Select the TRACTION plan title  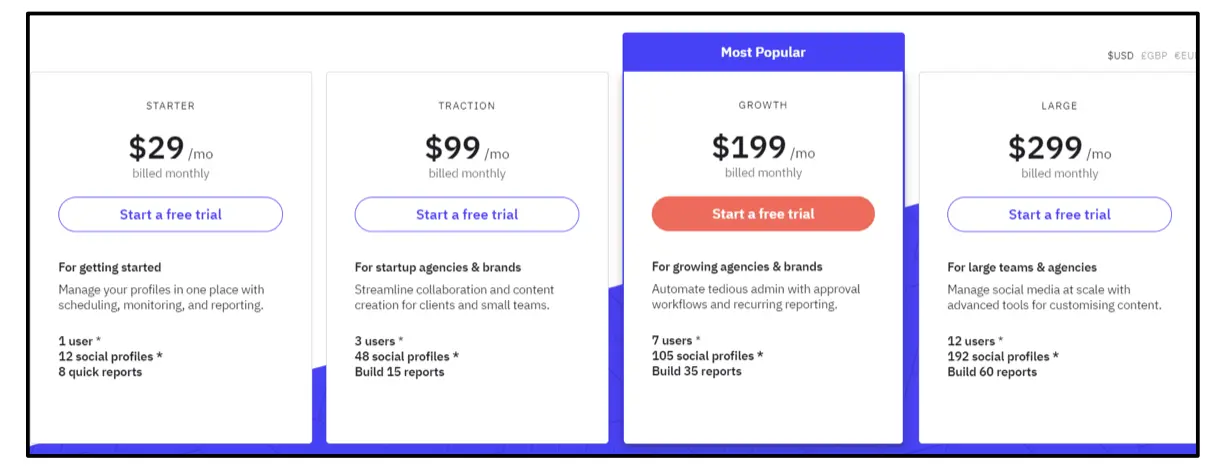(x=467, y=105)
